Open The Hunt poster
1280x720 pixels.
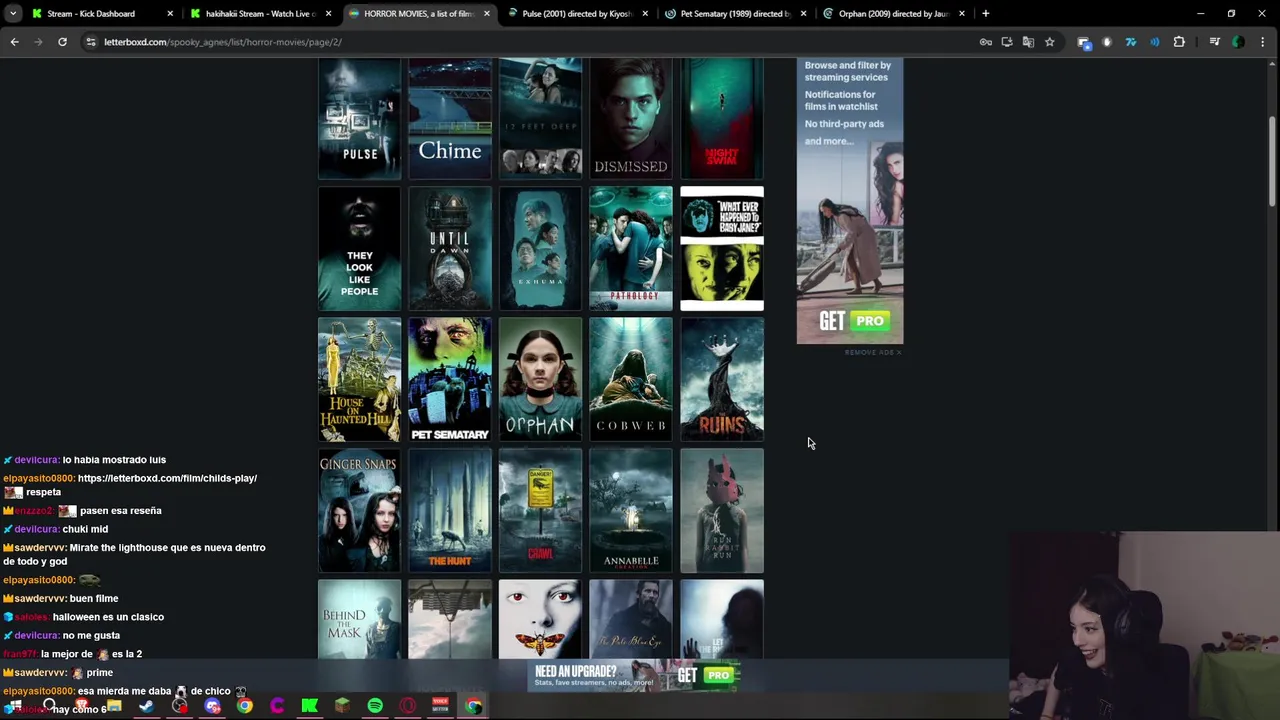tap(450, 510)
